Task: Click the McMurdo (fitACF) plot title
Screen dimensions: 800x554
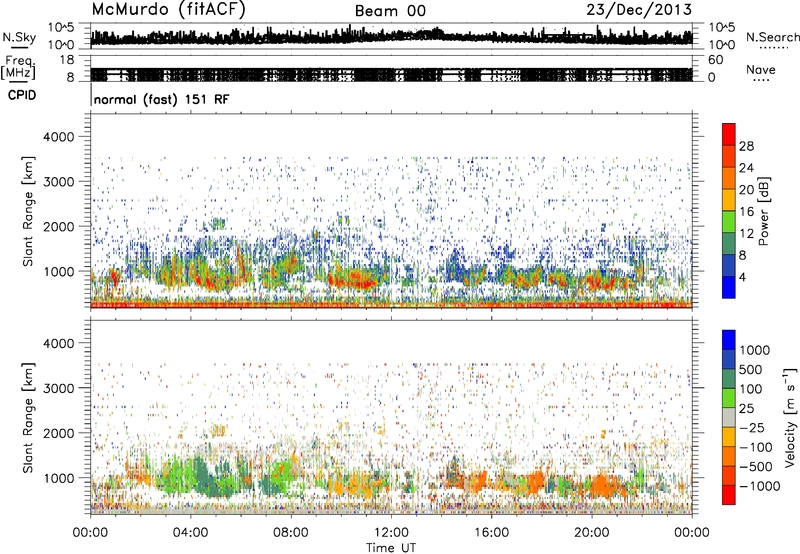Action: click(168, 9)
